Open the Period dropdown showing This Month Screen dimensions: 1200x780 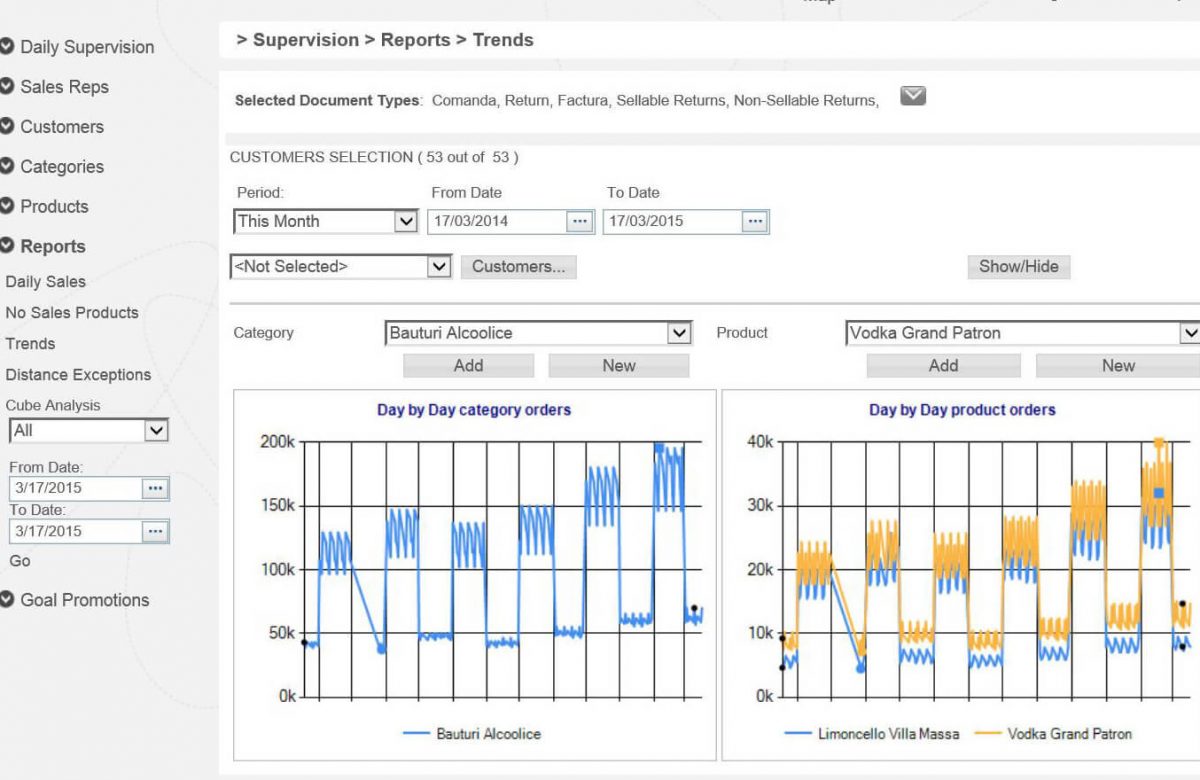[x=405, y=221]
